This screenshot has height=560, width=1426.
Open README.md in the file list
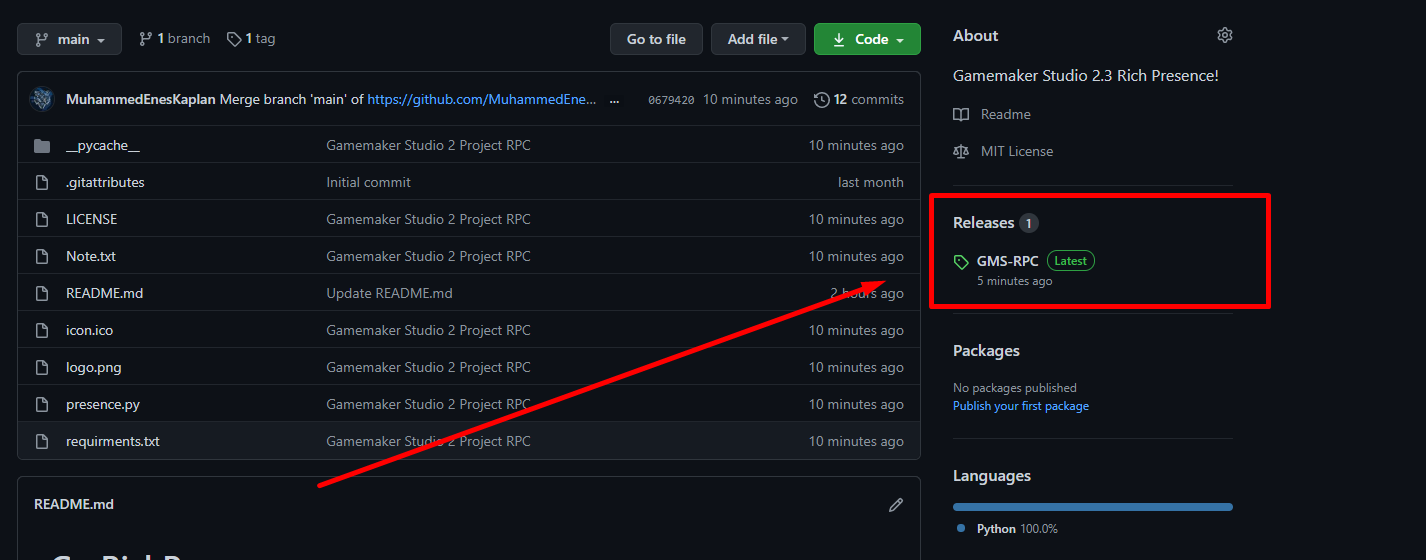pyautogui.click(x=104, y=293)
